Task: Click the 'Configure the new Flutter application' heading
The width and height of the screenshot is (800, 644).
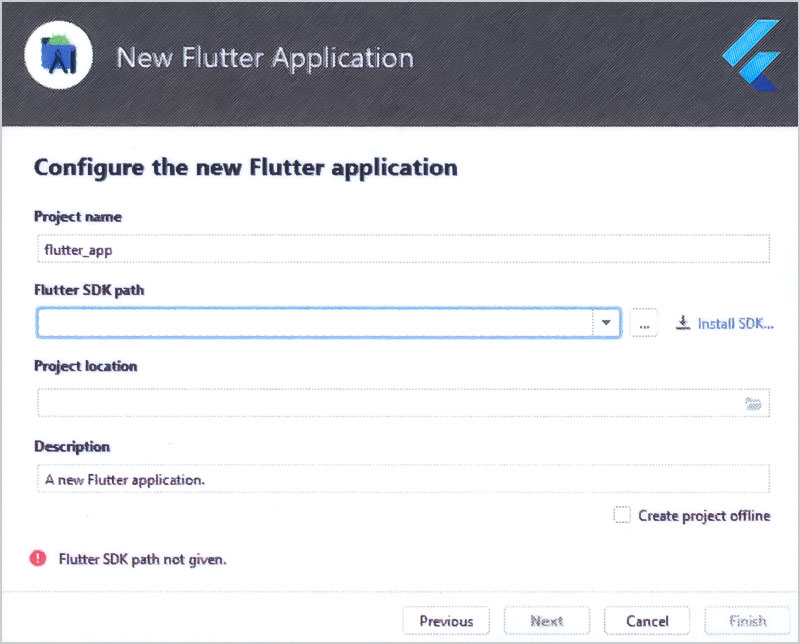Action: click(245, 168)
